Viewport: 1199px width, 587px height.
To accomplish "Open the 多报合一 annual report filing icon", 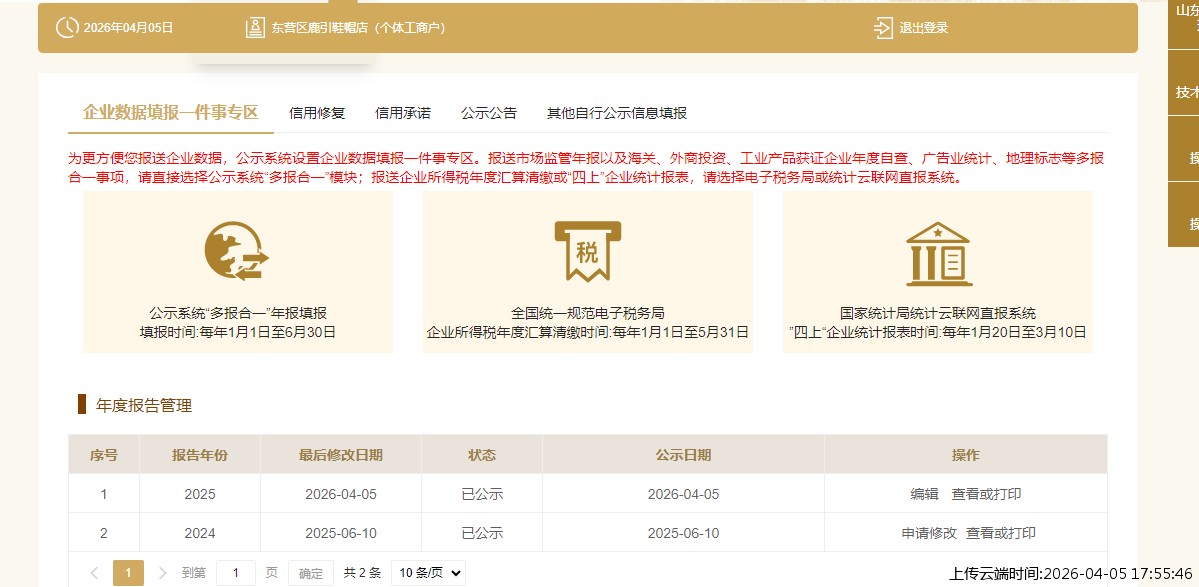I will [x=237, y=252].
